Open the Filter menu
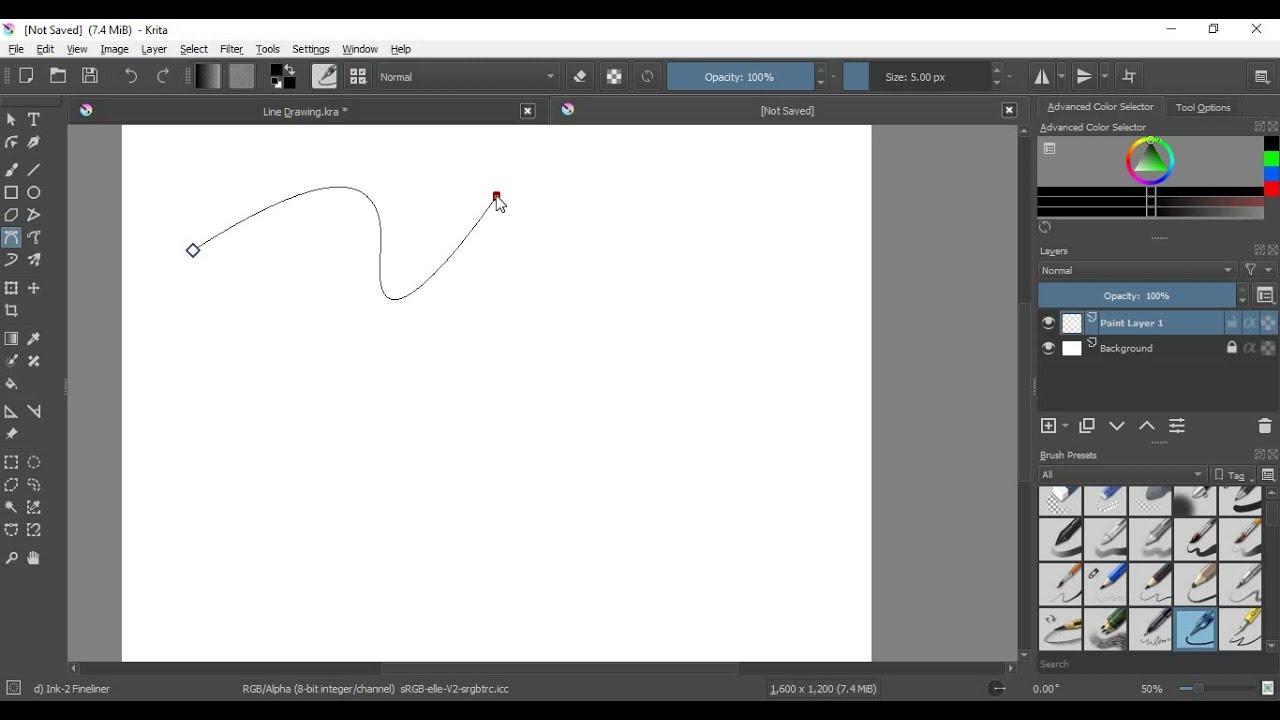This screenshot has height=720, width=1280. 231,49
